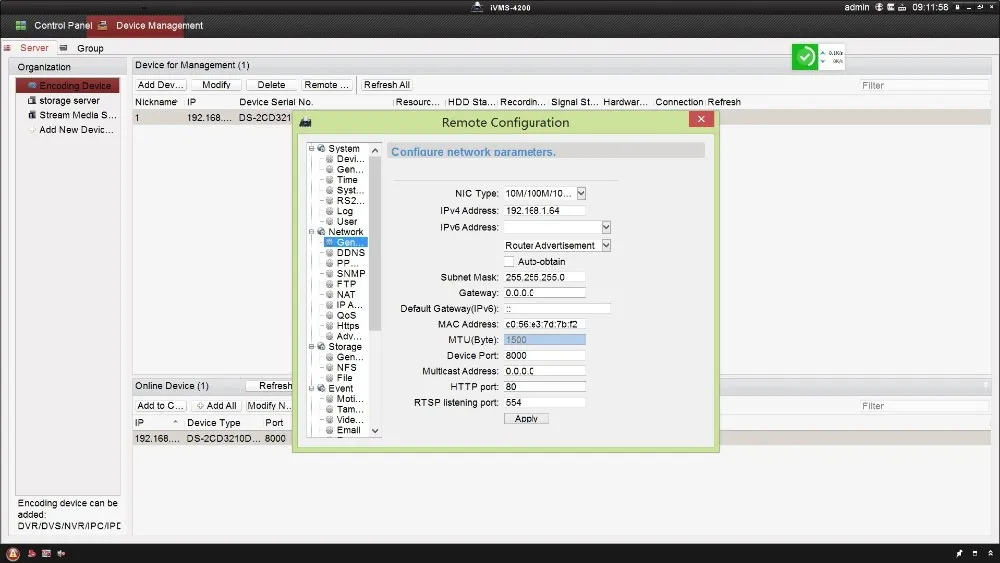Expand the IPv6 Address dropdown

tap(605, 228)
